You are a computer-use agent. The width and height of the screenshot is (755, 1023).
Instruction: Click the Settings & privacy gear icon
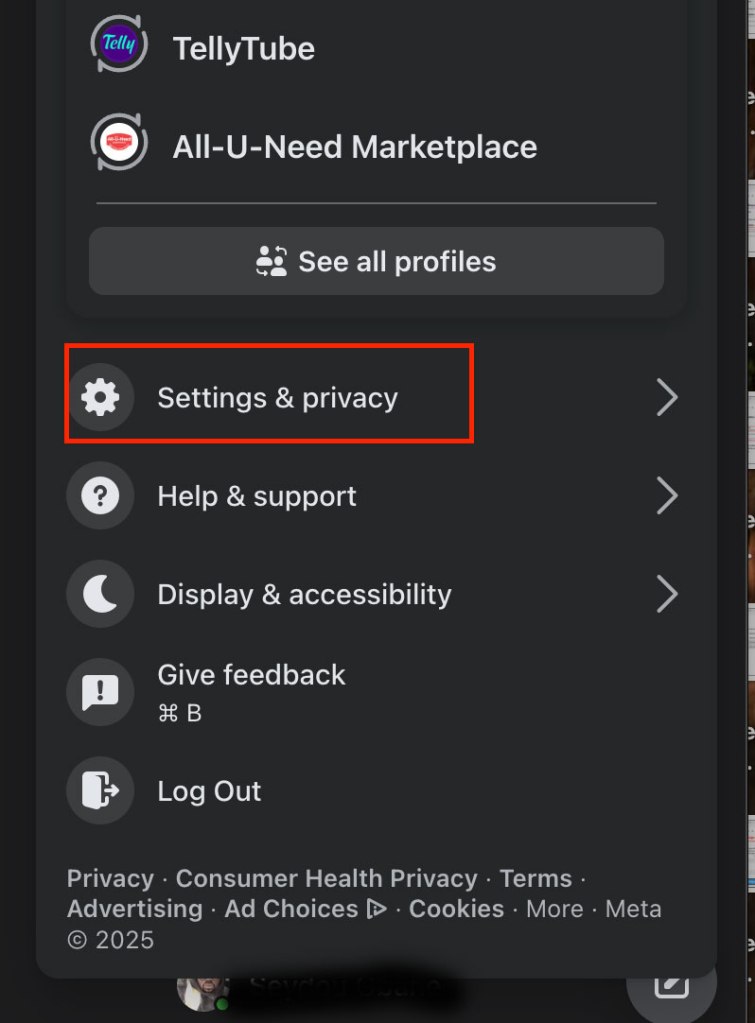point(100,398)
